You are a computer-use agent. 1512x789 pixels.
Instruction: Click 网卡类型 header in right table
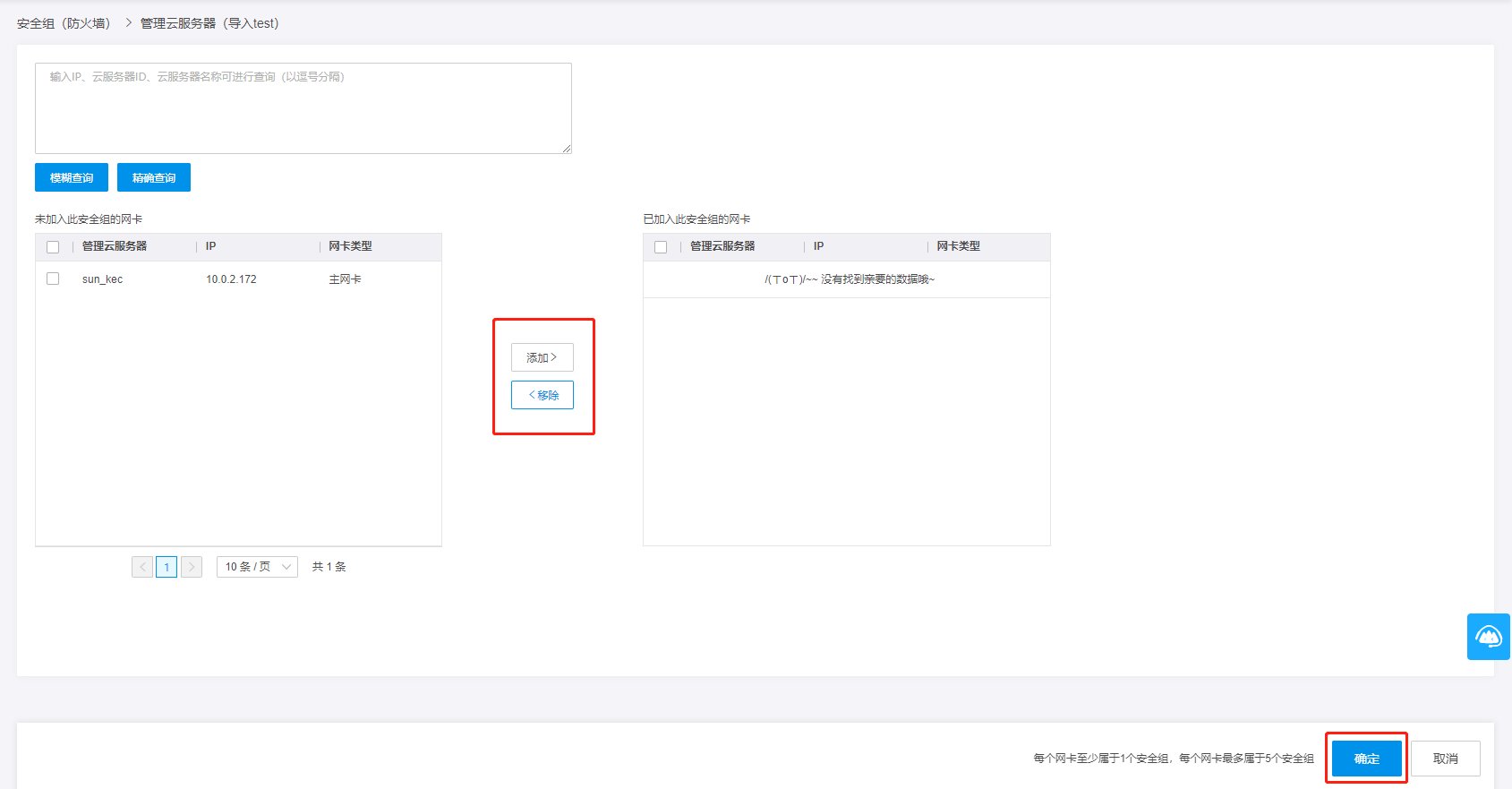(958, 246)
